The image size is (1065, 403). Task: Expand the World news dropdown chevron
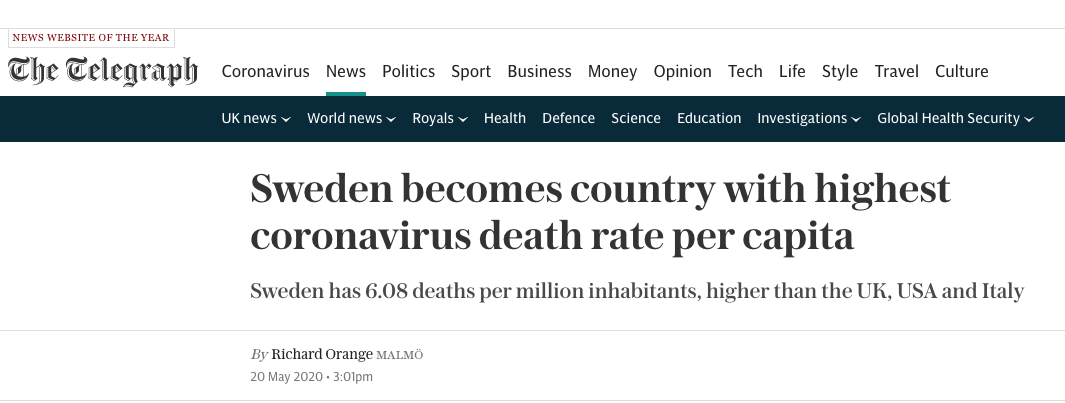[391, 120]
